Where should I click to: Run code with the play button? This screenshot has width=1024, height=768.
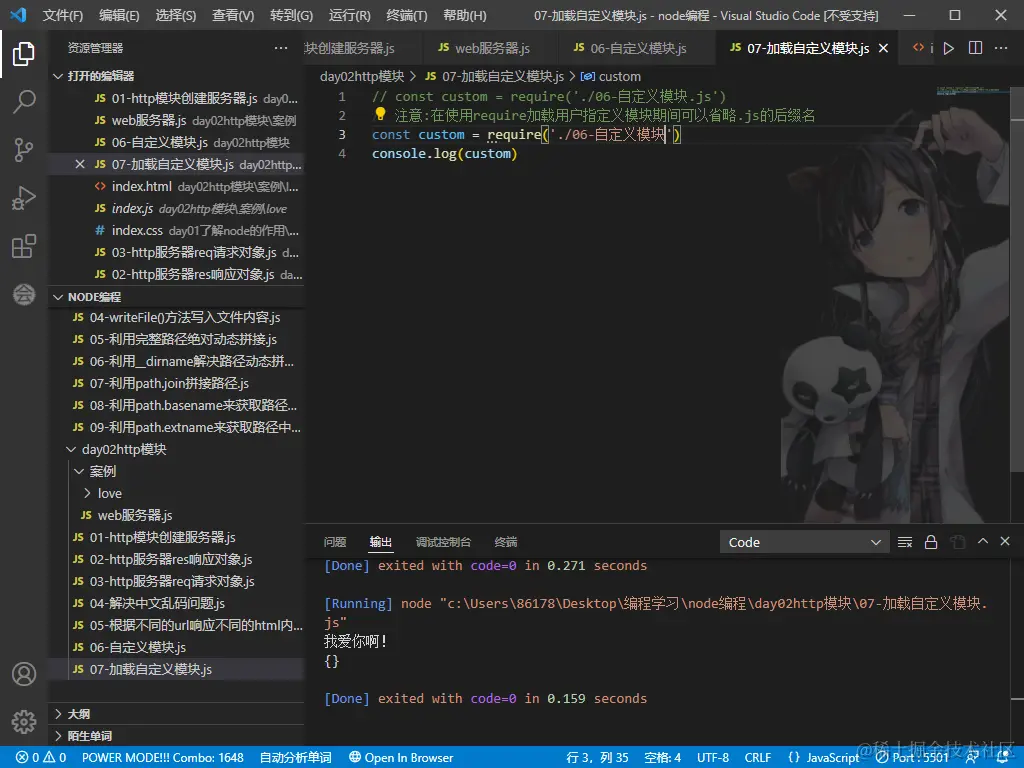[x=949, y=48]
